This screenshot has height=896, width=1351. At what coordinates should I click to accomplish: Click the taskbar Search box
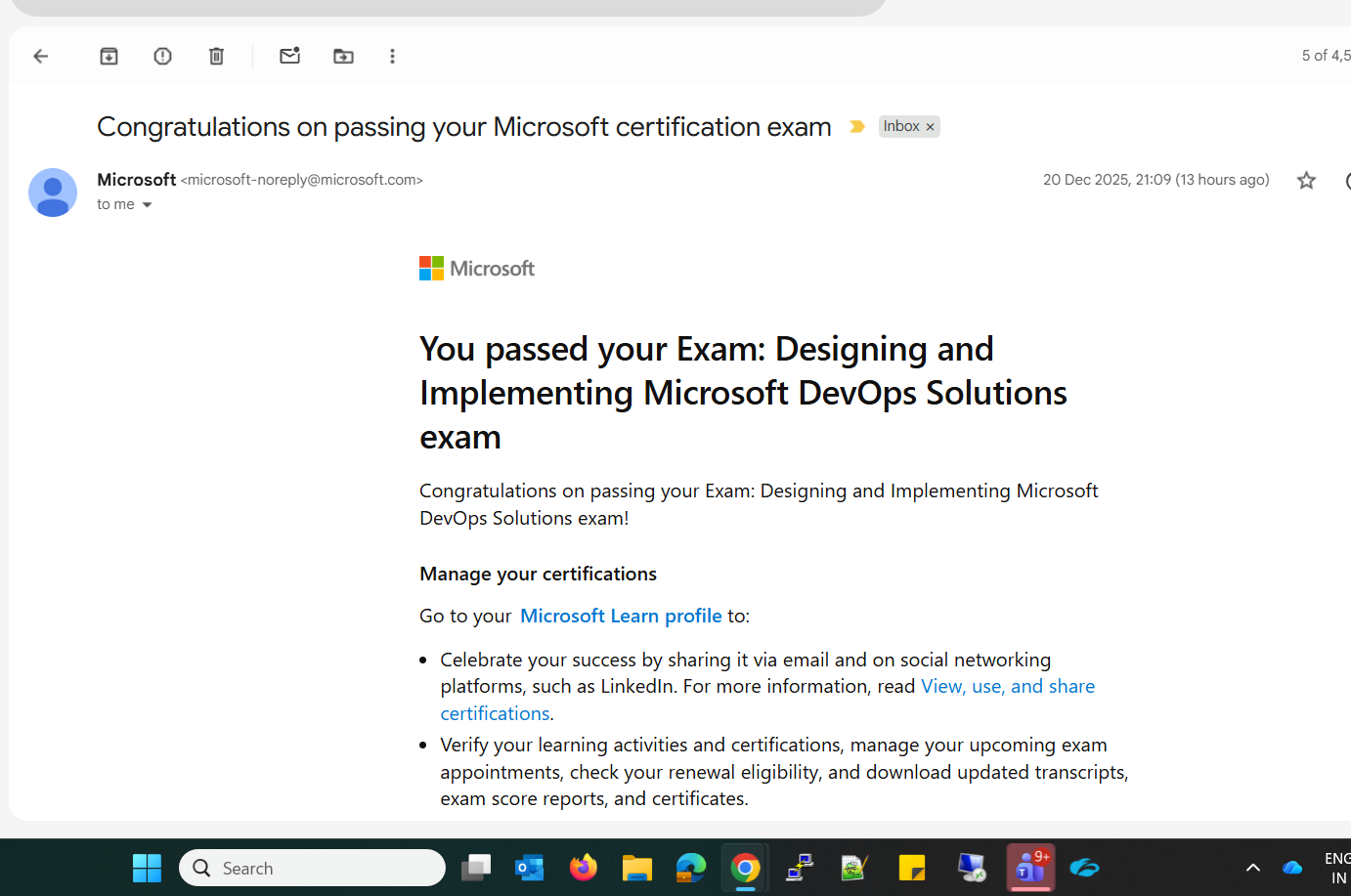[312, 868]
